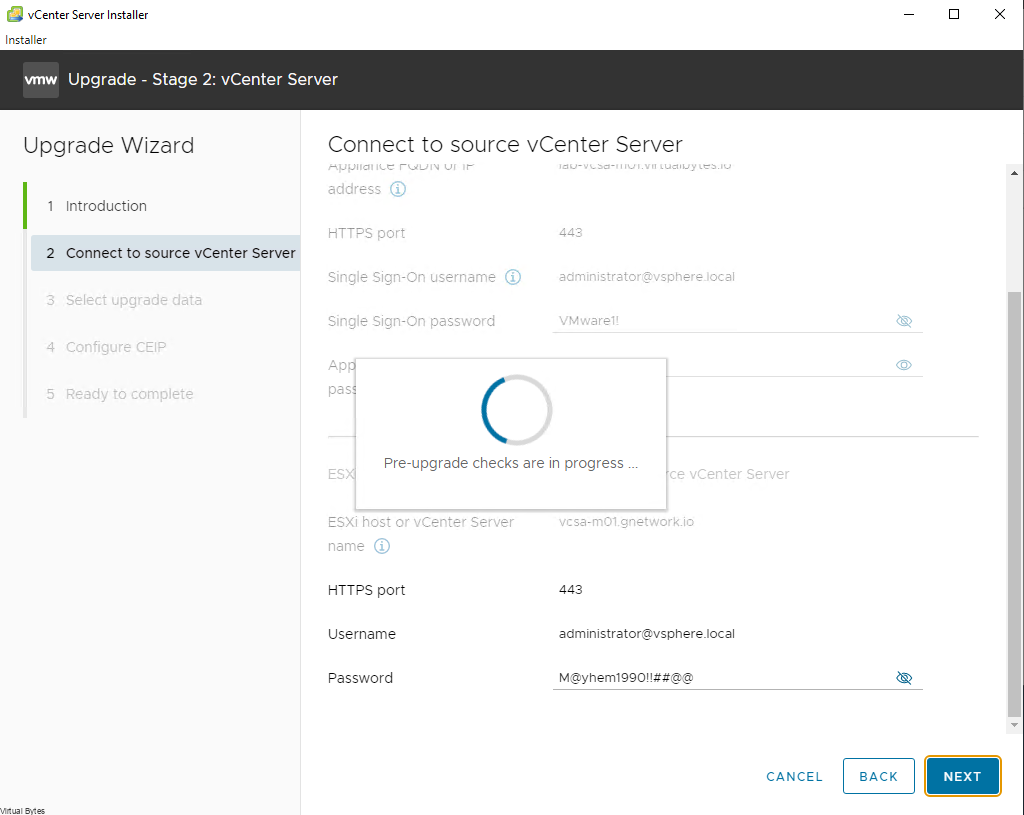
Task: Click the info icon next to ESXi host name
Action: (382, 546)
